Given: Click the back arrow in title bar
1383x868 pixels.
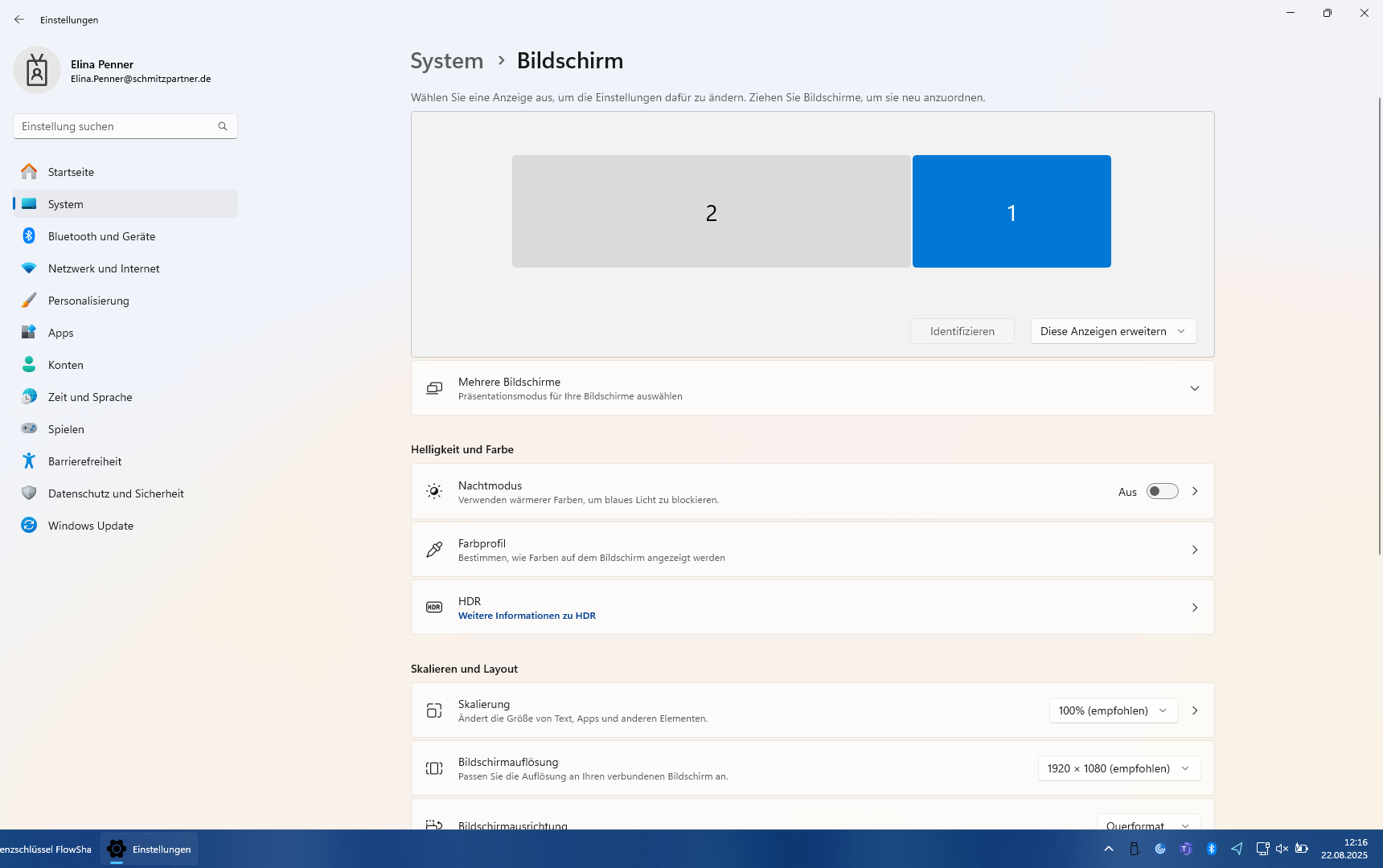Looking at the screenshot, I should coord(19,19).
